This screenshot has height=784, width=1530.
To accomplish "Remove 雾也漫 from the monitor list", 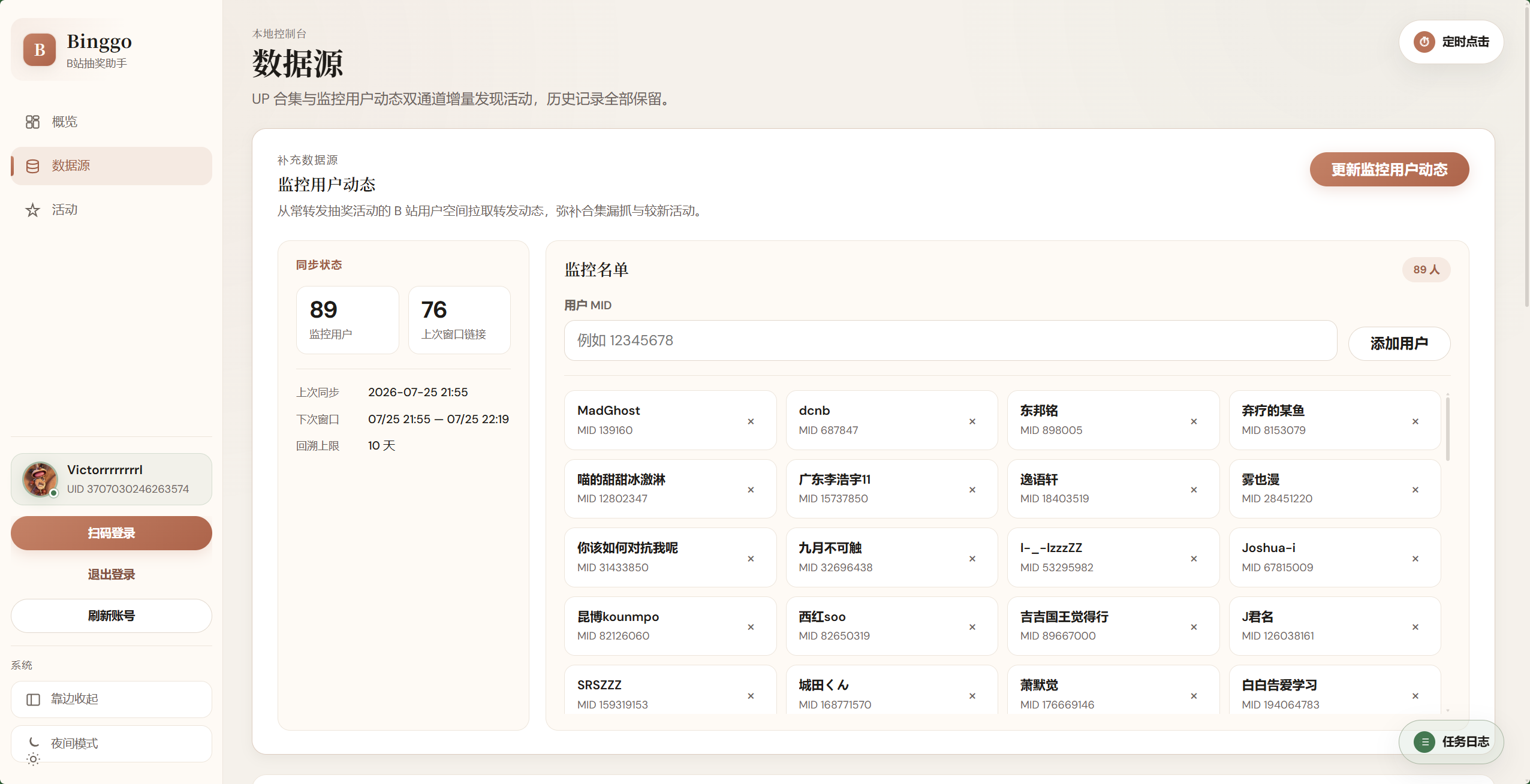I will coord(1415,490).
